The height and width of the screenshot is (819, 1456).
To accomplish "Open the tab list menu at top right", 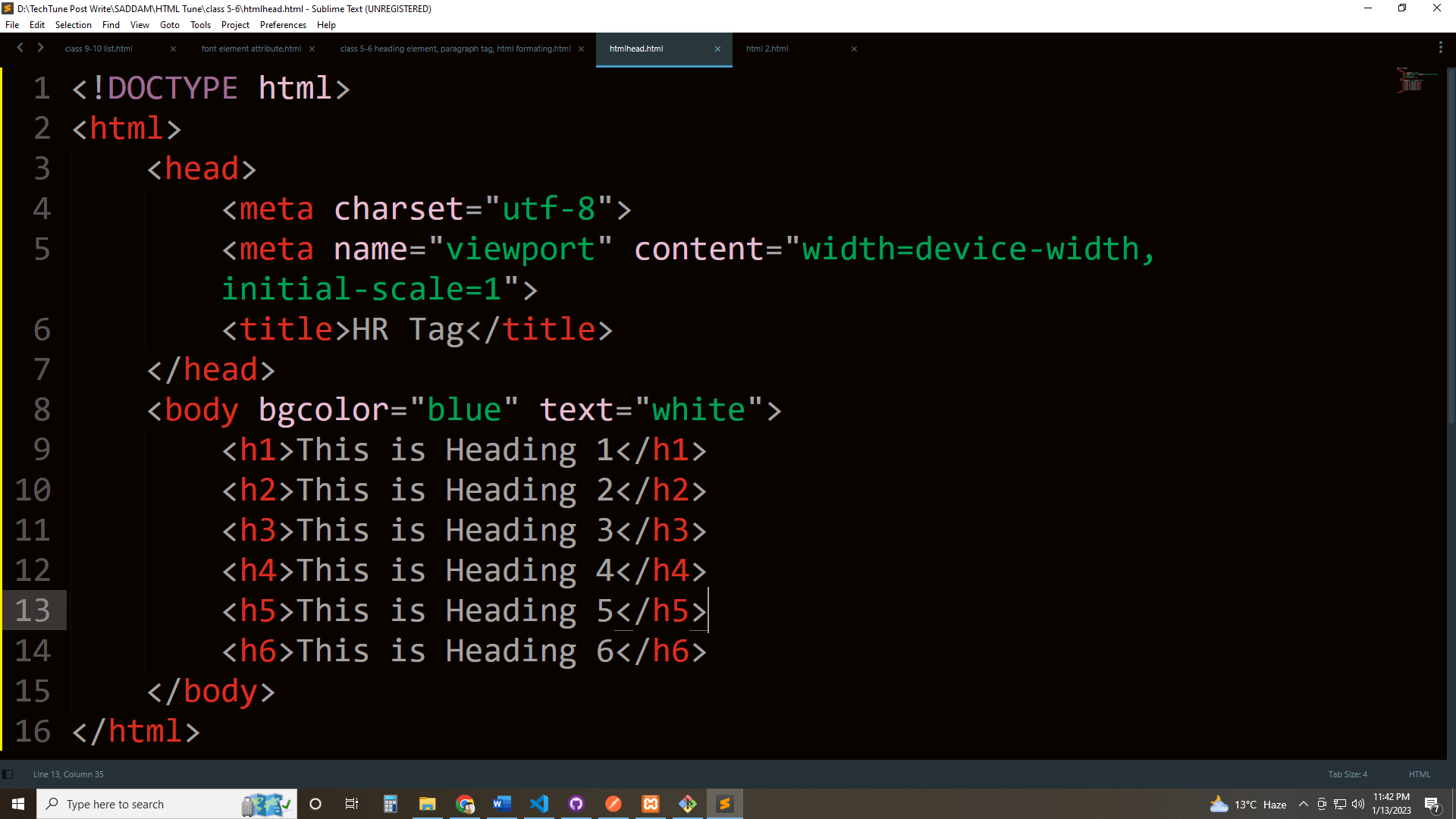I will click(1440, 48).
